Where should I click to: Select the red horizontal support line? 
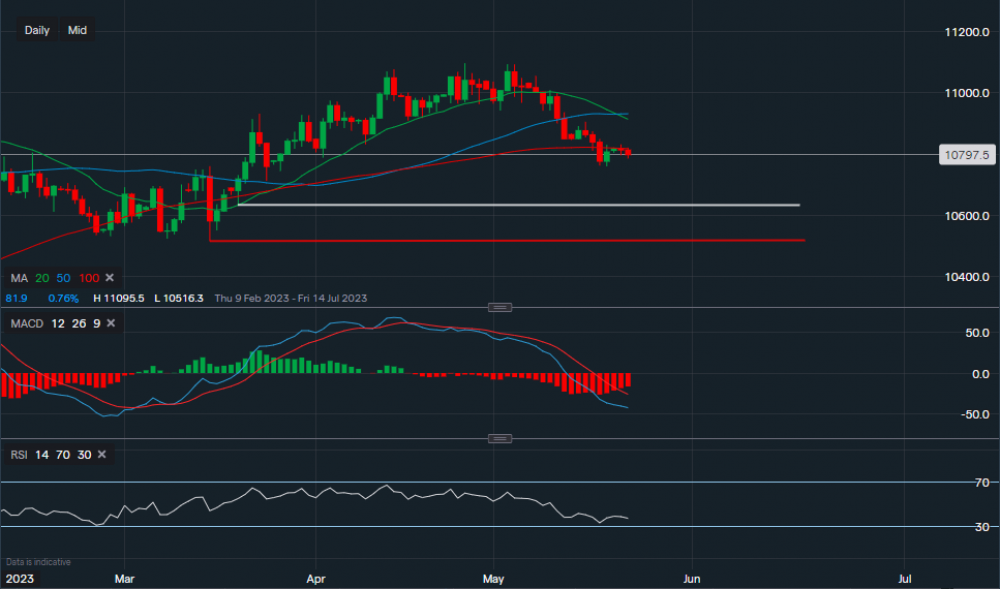(x=520, y=240)
